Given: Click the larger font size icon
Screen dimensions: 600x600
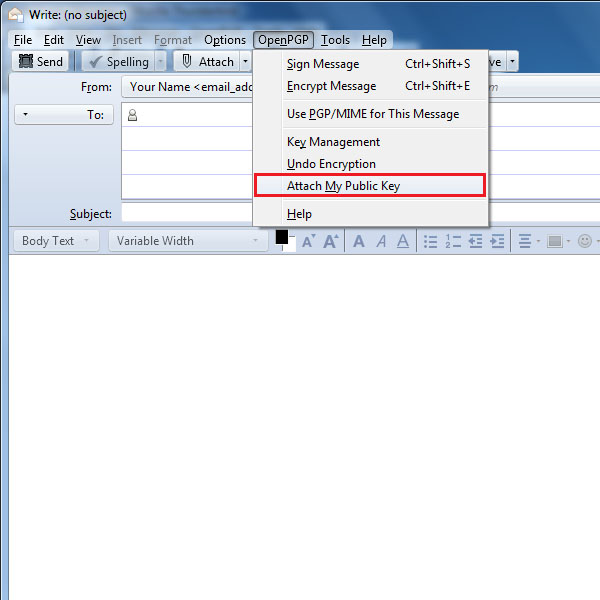Looking at the screenshot, I should point(331,241).
